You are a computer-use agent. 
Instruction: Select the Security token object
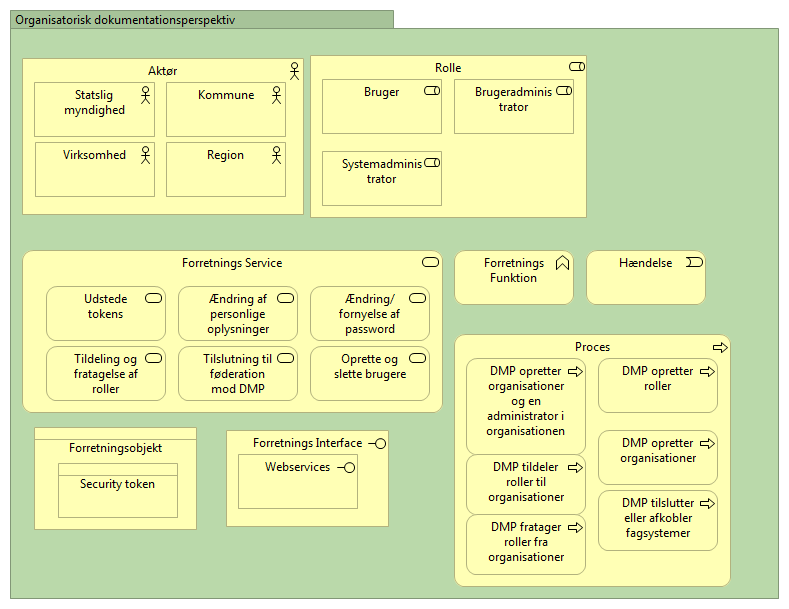[118, 490]
